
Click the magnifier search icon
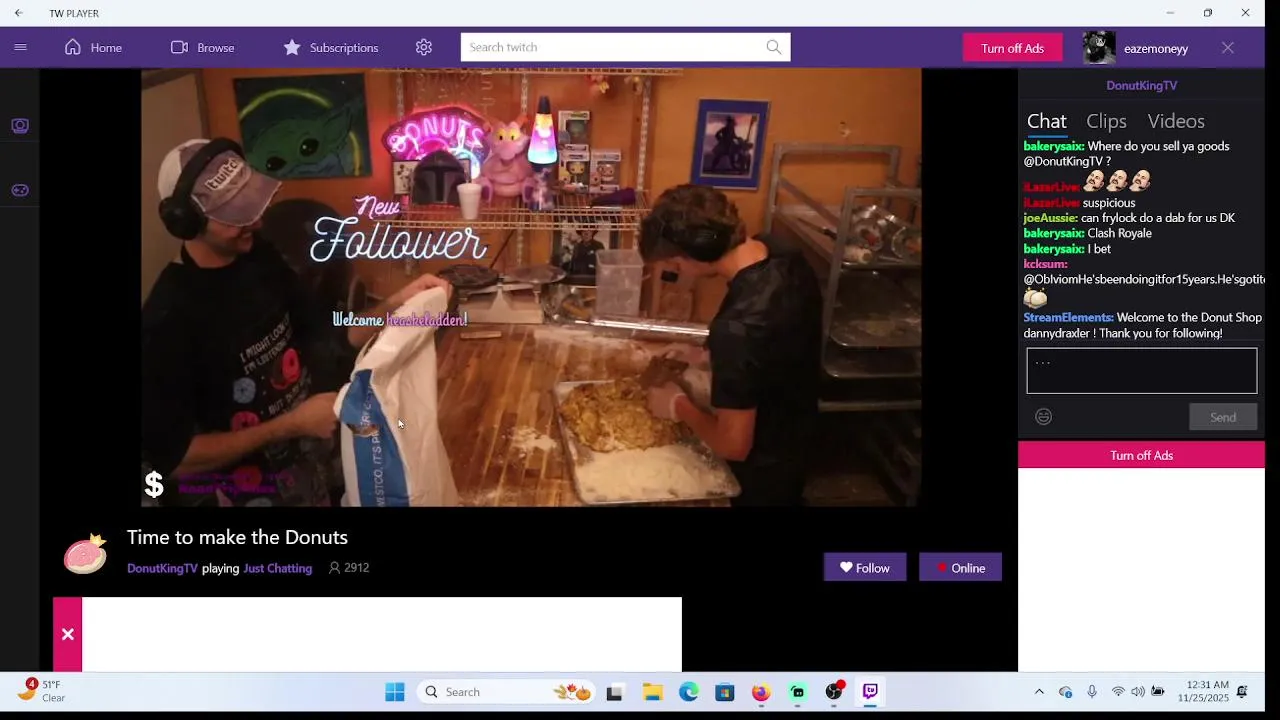774,47
